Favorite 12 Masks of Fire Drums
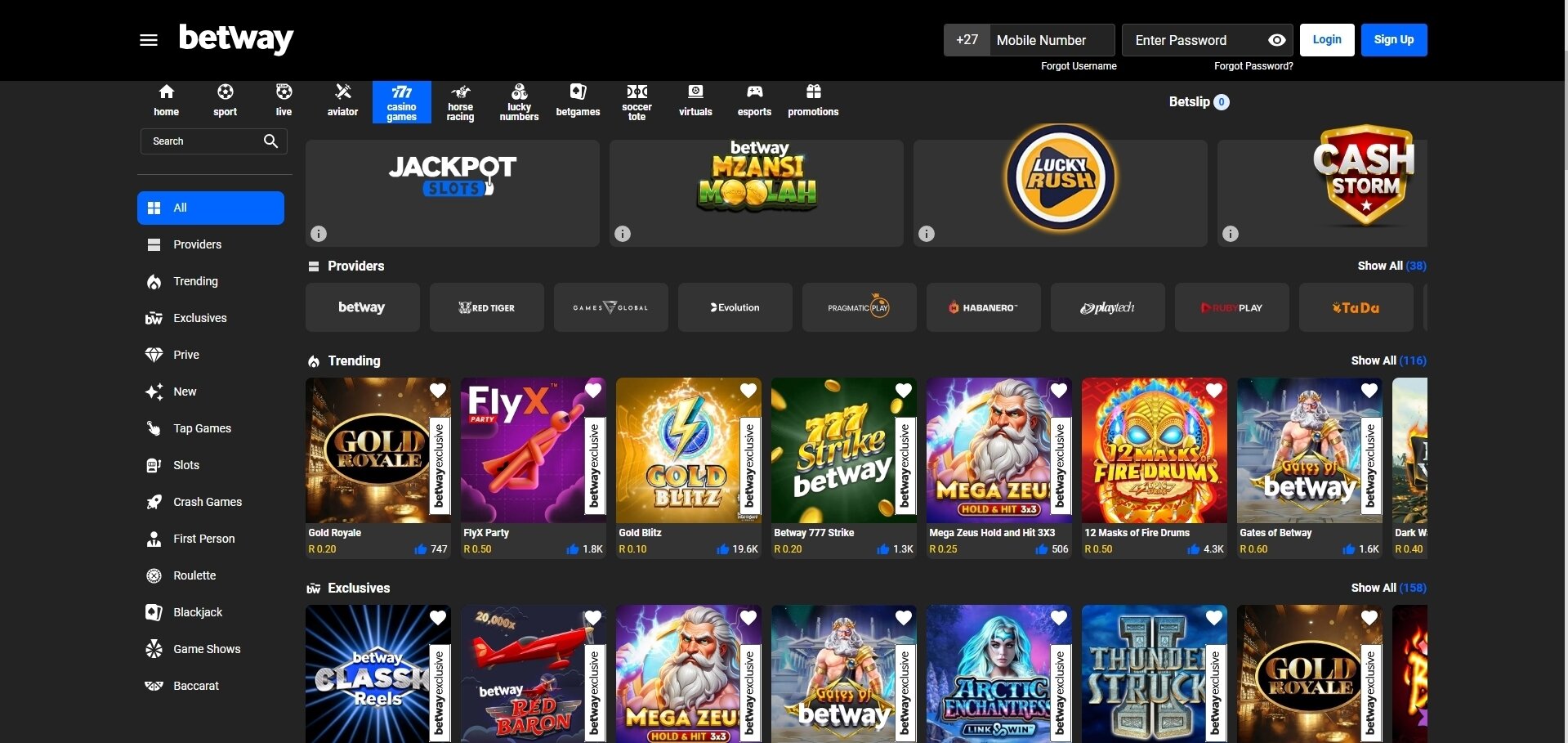 (x=1214, y=391)
